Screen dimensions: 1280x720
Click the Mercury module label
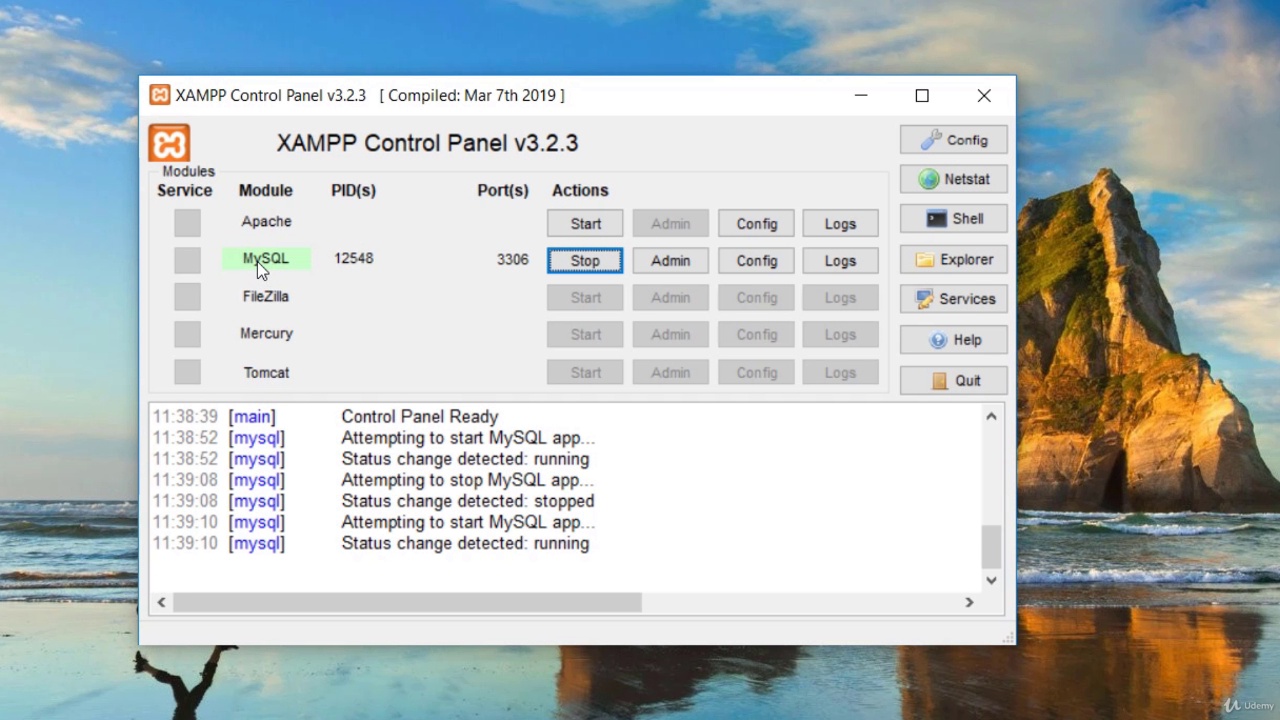[x=266, y=333]
